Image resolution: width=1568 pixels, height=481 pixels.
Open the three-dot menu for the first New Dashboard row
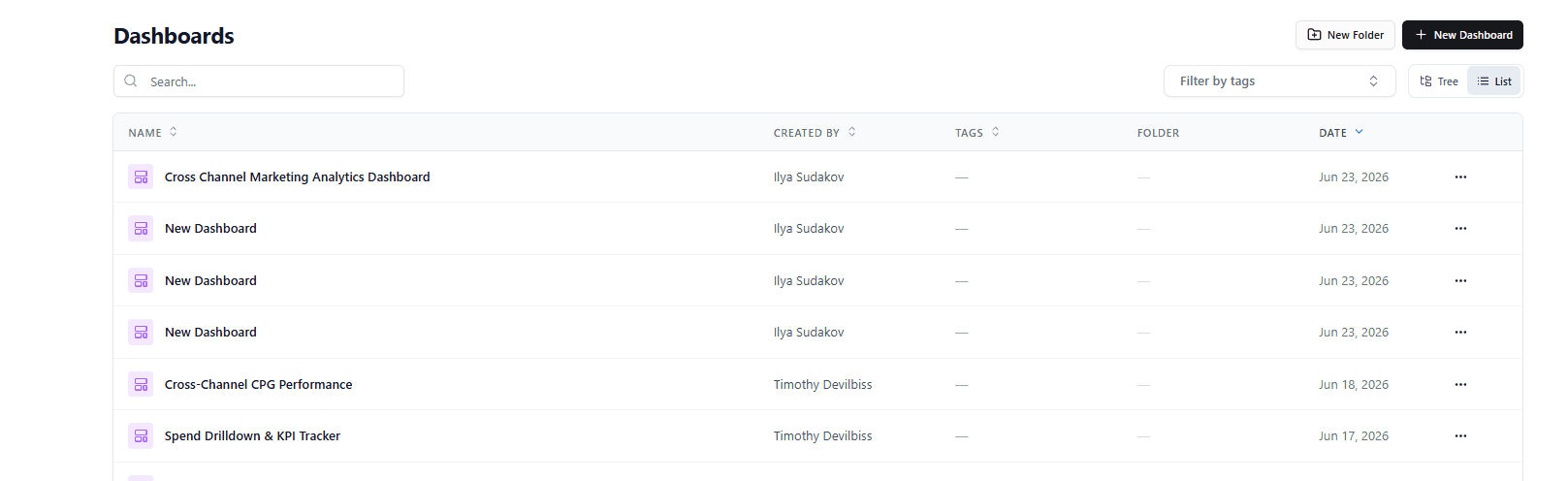1460,228
